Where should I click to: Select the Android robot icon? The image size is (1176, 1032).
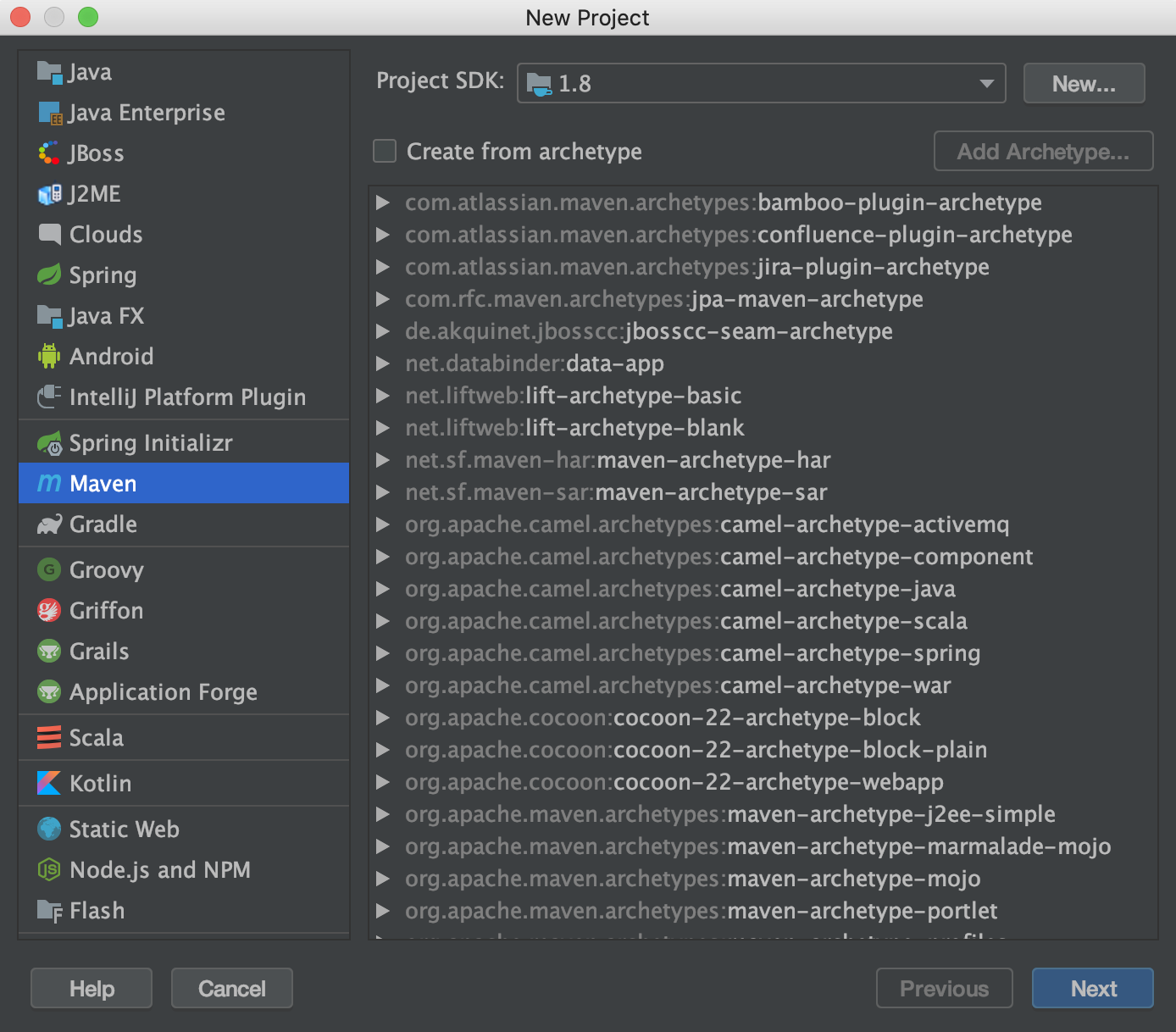(x=49, y=357)
